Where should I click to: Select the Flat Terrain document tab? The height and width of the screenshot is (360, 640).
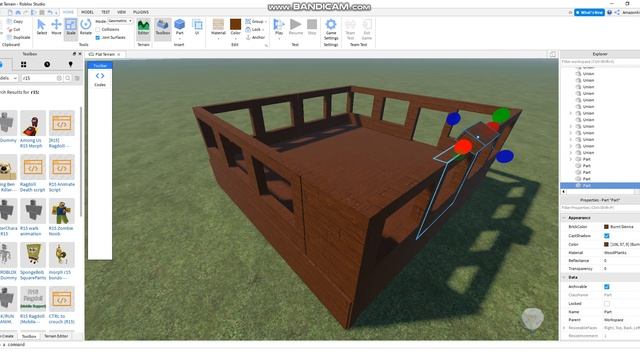pos(104,54)
